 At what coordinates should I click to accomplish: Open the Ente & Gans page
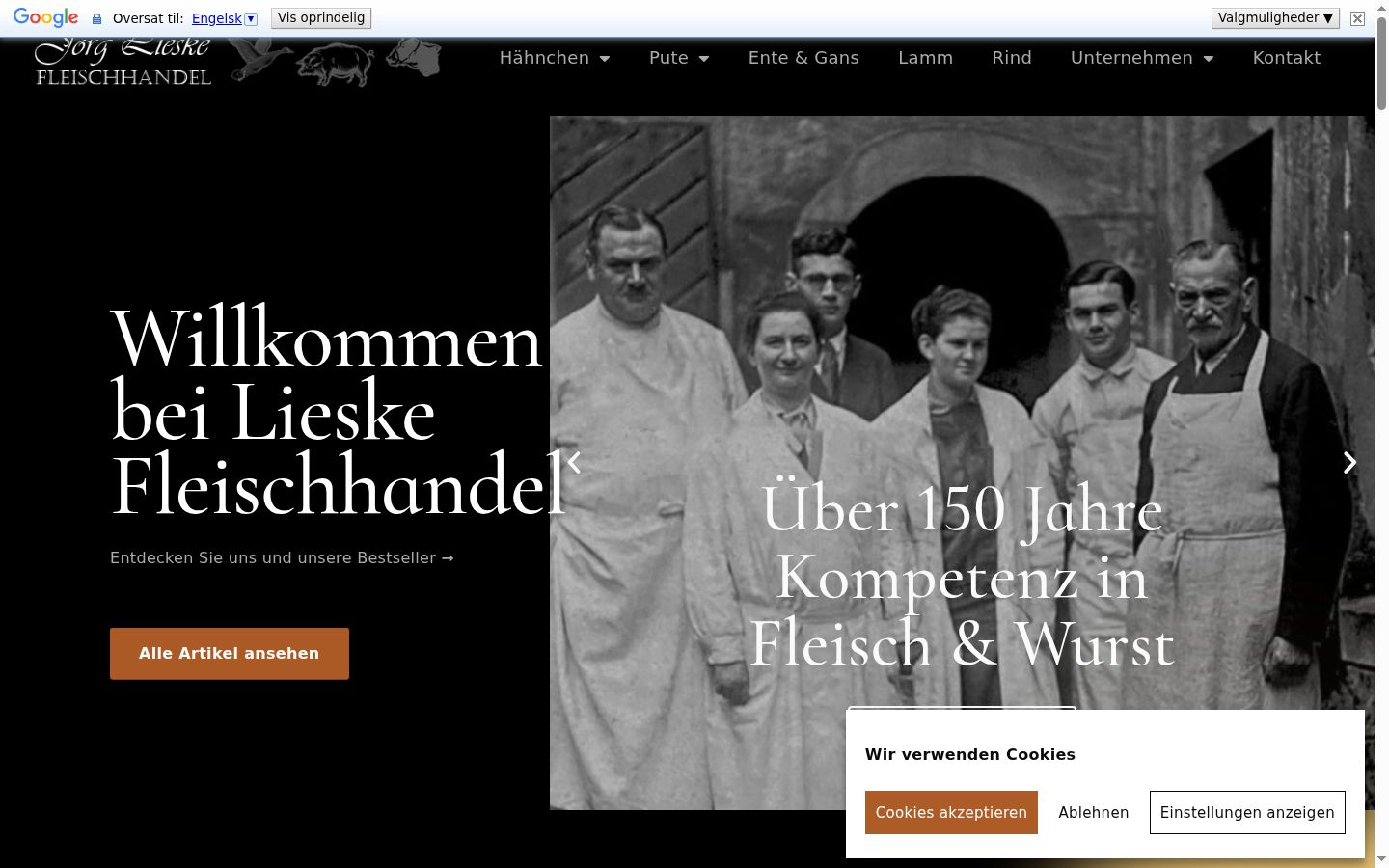803,58
